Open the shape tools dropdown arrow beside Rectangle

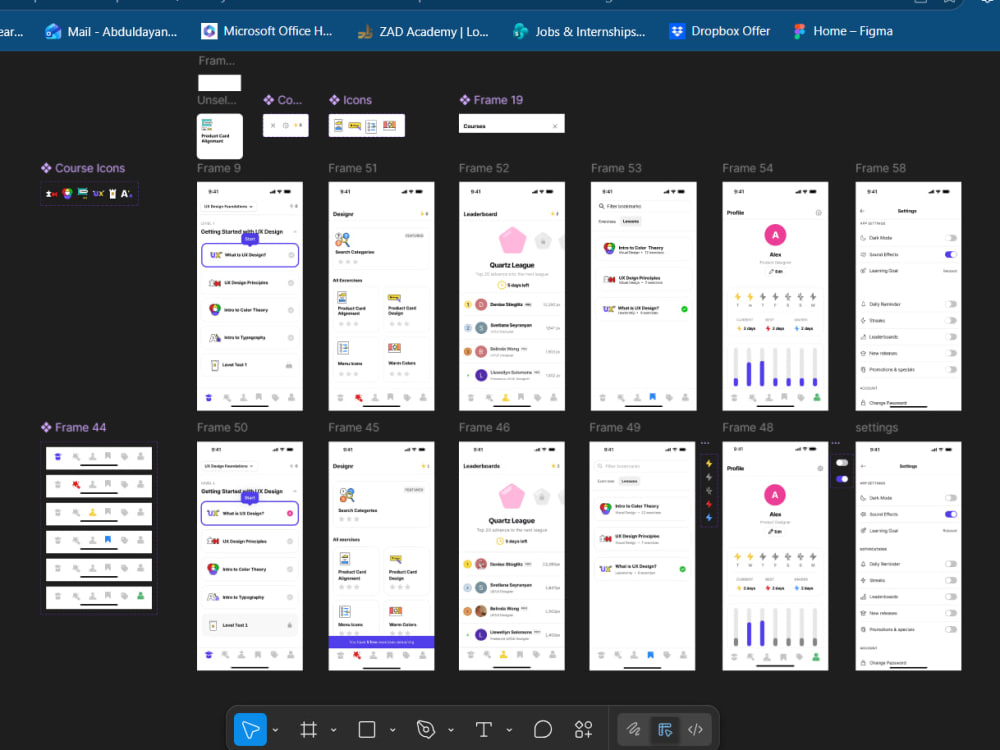392,730
